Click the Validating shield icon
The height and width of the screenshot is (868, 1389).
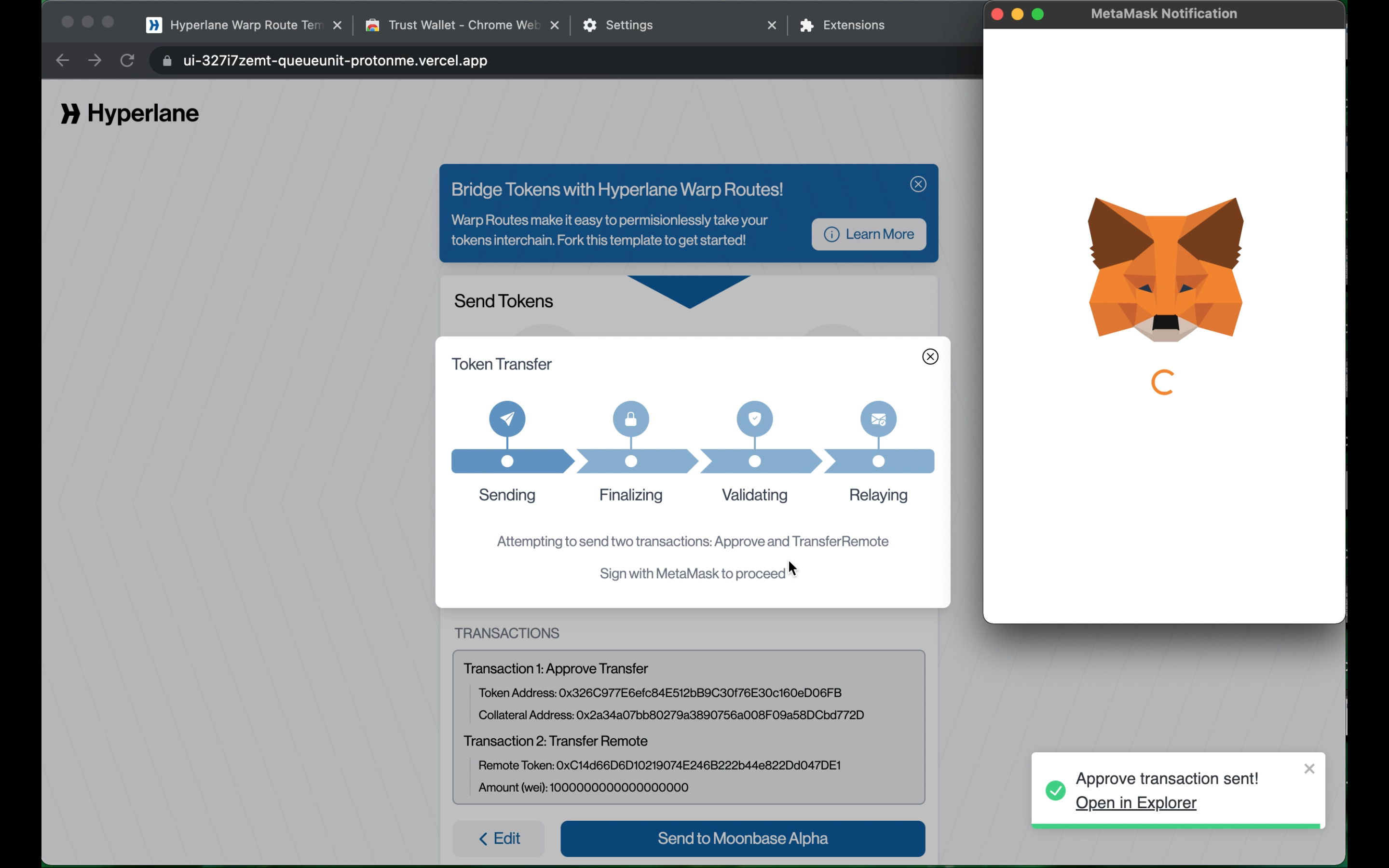point(755,419)
